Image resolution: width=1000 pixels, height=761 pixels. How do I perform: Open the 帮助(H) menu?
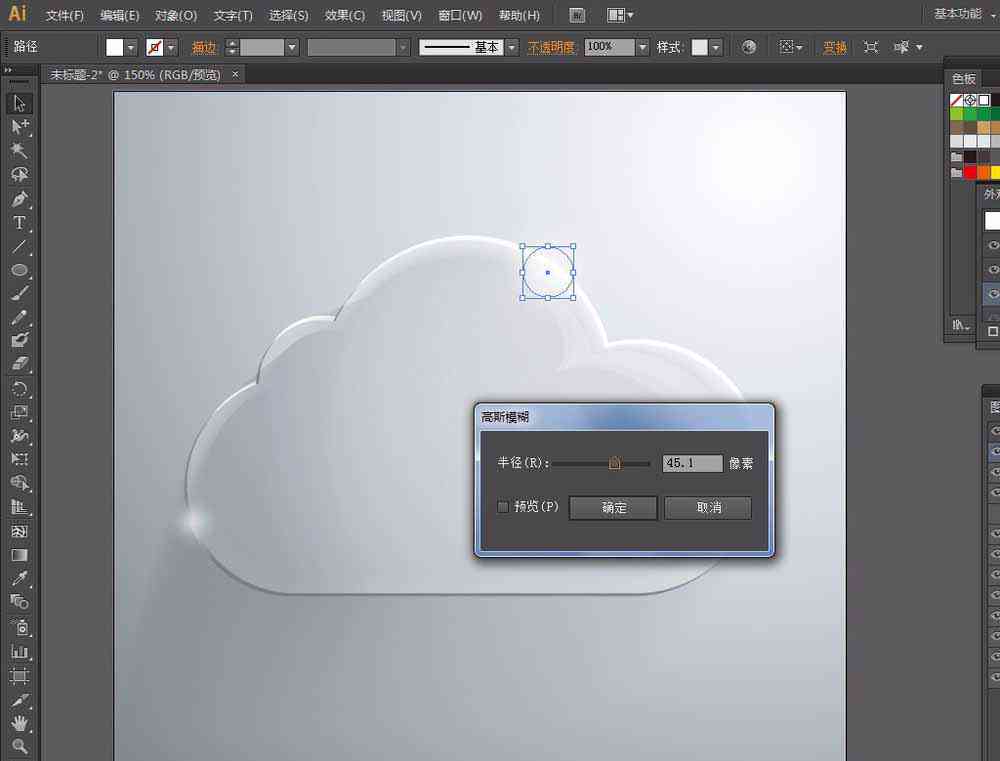(x=519, y=15)
